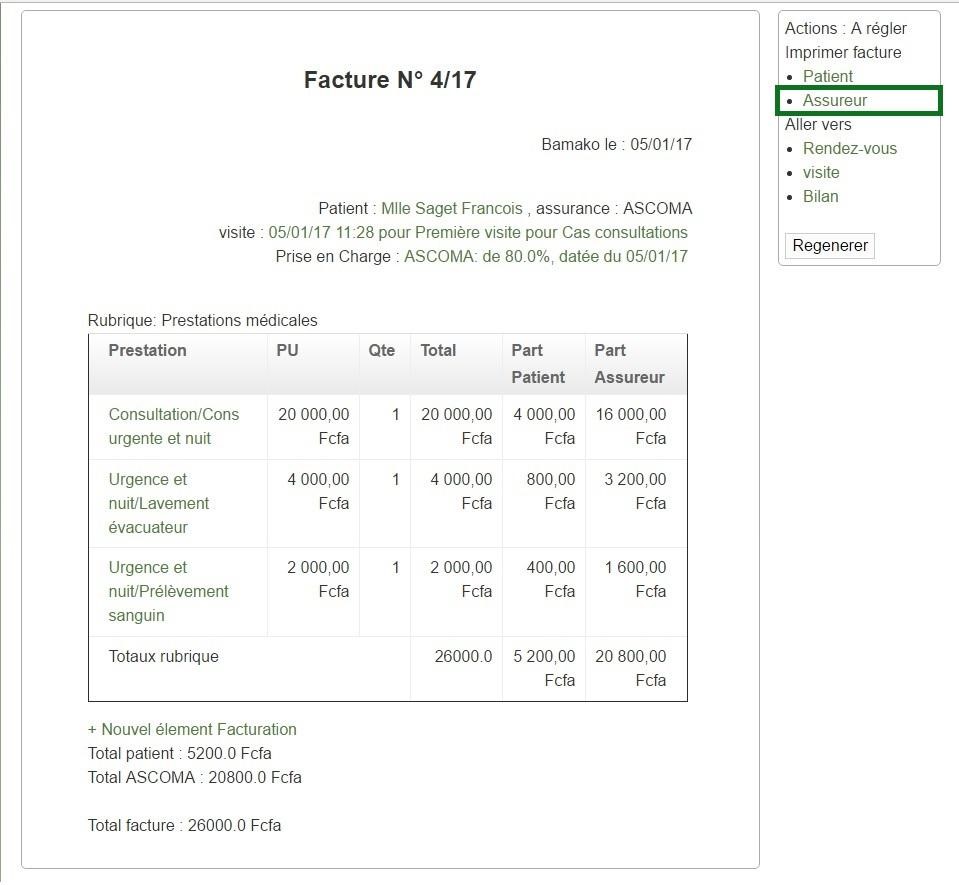
Task: Open the Bilan link
Action: (820, 196)
